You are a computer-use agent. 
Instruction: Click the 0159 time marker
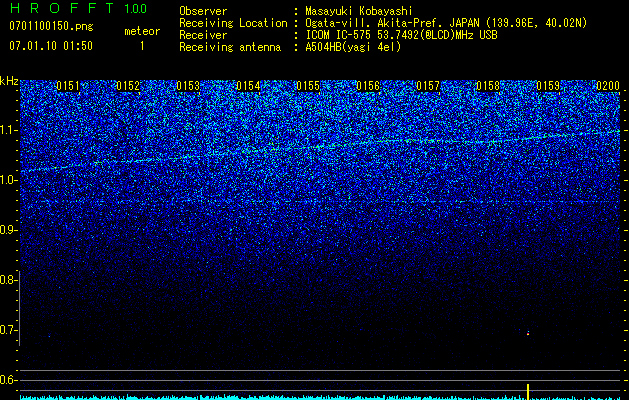coord(548,86)
